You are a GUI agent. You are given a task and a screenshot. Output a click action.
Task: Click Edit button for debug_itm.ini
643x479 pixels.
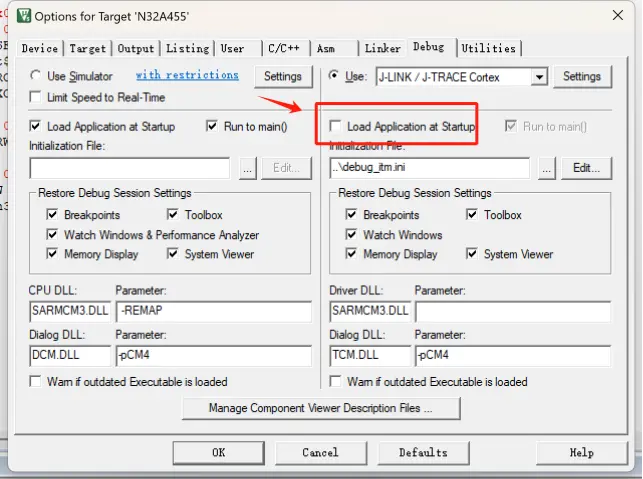(586, 168)
